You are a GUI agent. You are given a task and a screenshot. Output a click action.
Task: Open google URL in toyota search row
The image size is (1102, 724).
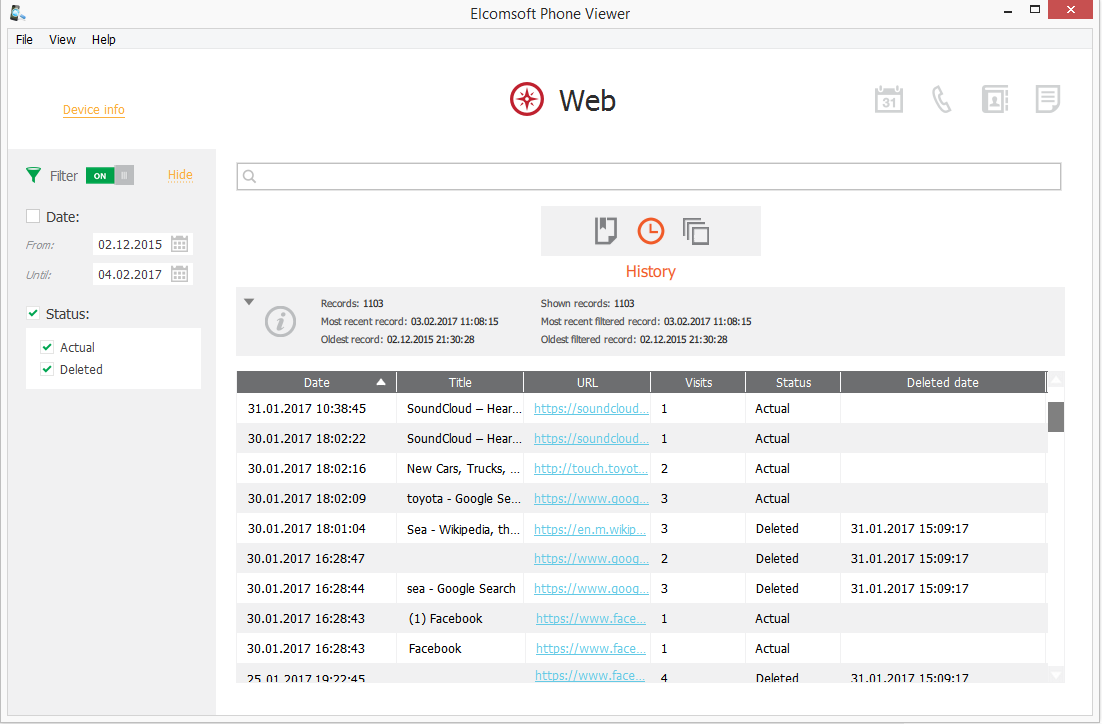point(591,498)
